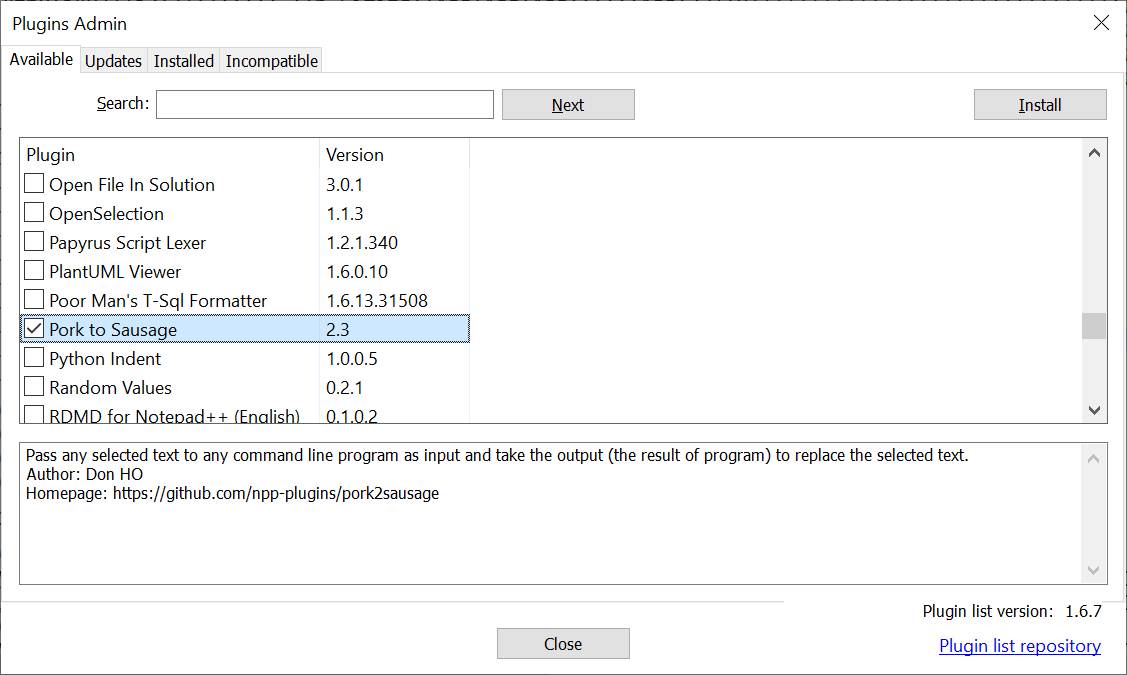The width and height of the screenshot is (1127, 675).
Task: Open the Installed tab
Action: pyautogui.click(x=183, y=61)
